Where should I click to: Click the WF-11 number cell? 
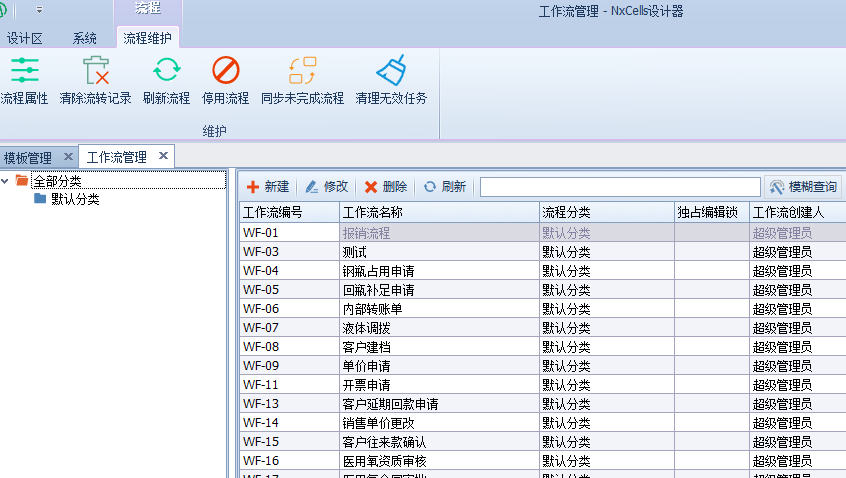289,385
